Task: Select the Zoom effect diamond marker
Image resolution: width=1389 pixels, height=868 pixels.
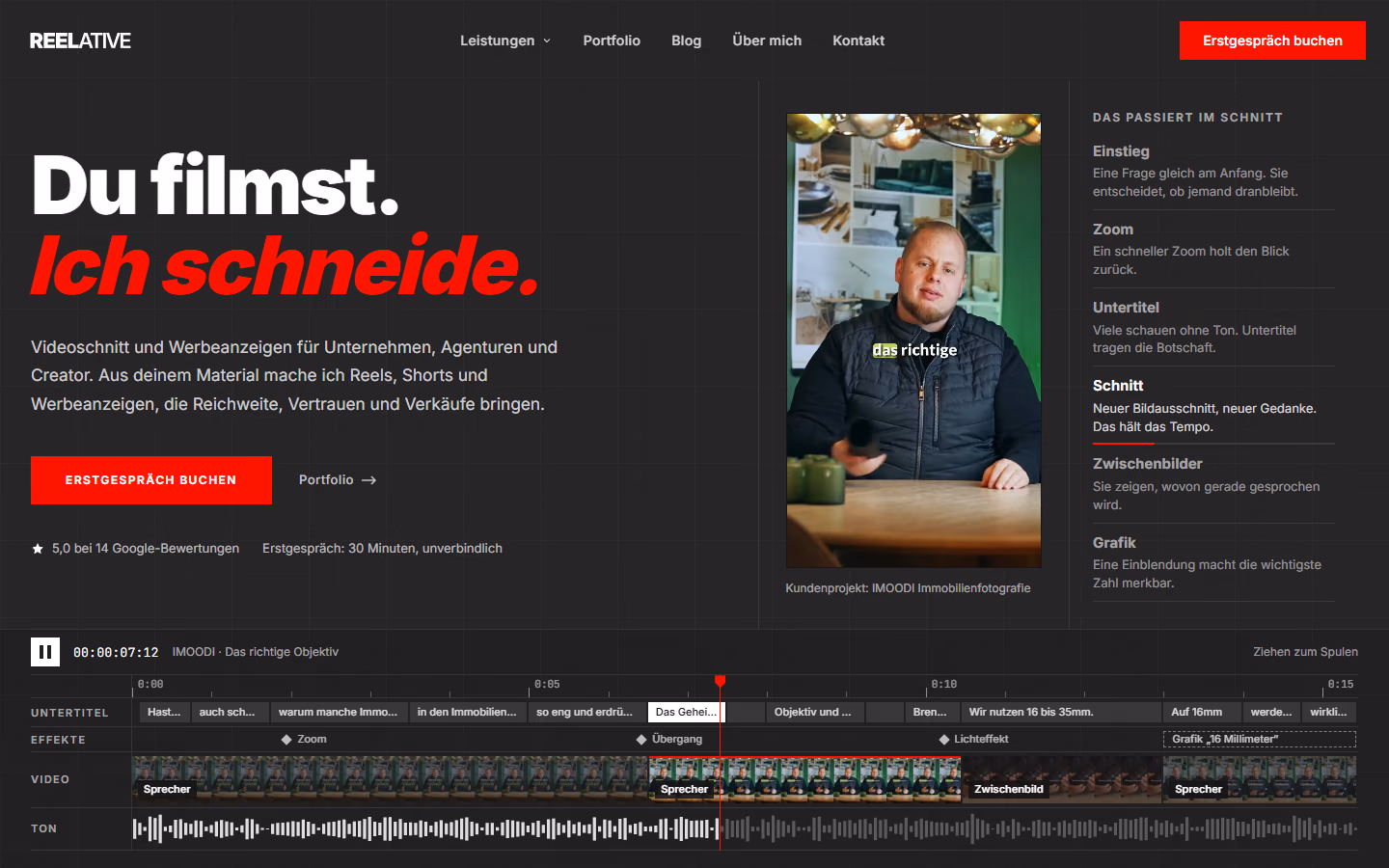Action: pos(286,740)
